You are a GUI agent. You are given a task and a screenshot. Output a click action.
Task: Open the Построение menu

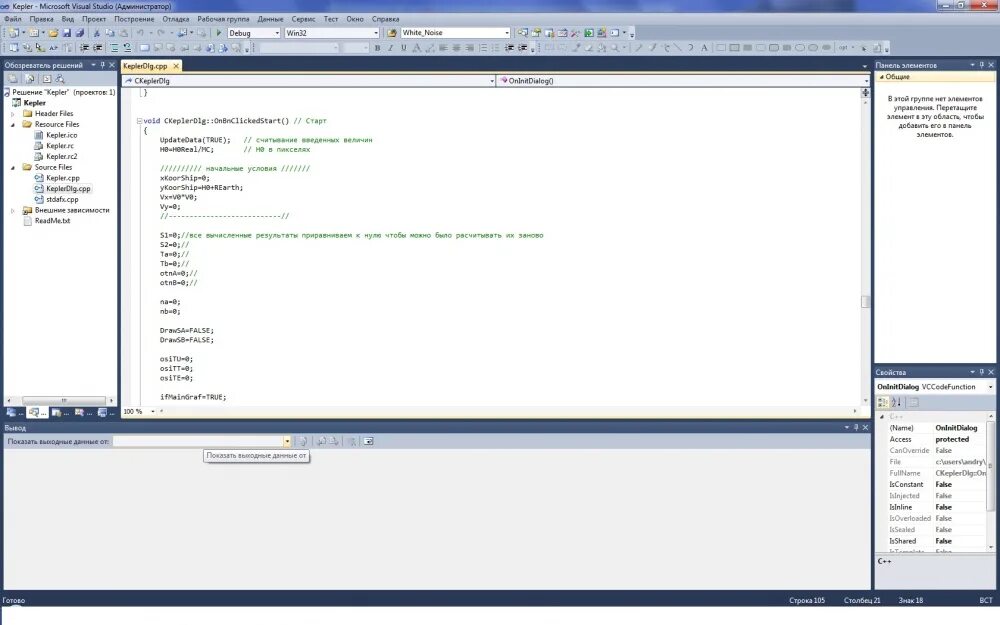134,19
